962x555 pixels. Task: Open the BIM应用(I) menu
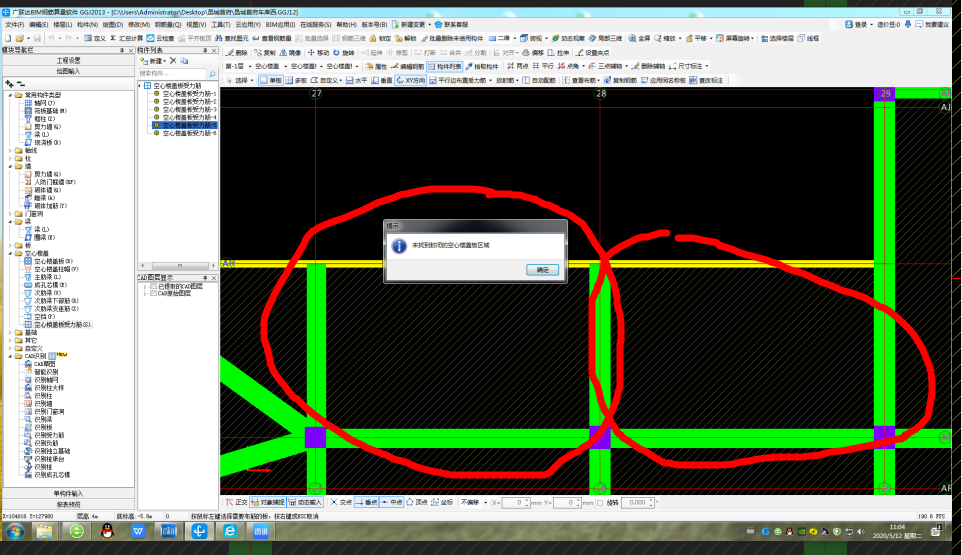tap(280, 25)
